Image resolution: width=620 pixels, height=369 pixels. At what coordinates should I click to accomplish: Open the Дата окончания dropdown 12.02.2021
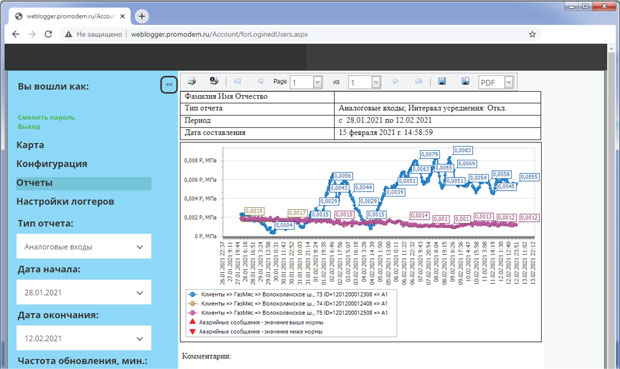point(83,338)
